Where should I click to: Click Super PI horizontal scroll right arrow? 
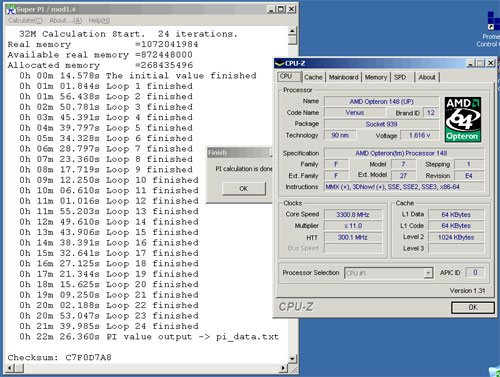[284, 368]
